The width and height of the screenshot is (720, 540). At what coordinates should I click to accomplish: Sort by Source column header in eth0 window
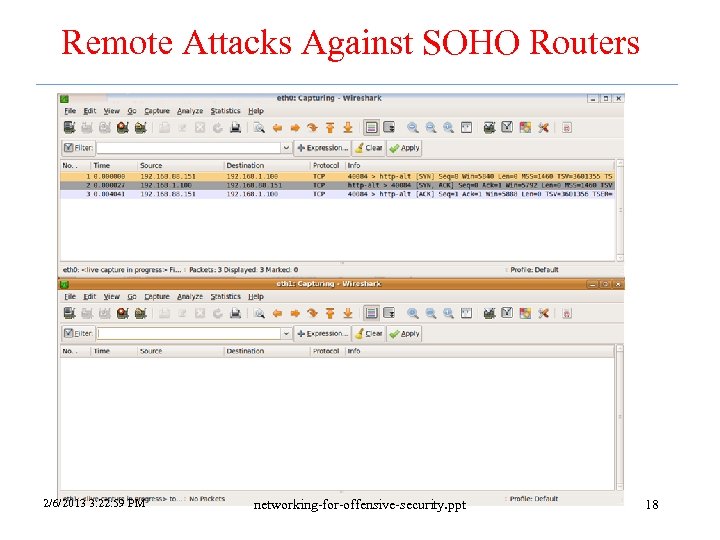point(180,165)
